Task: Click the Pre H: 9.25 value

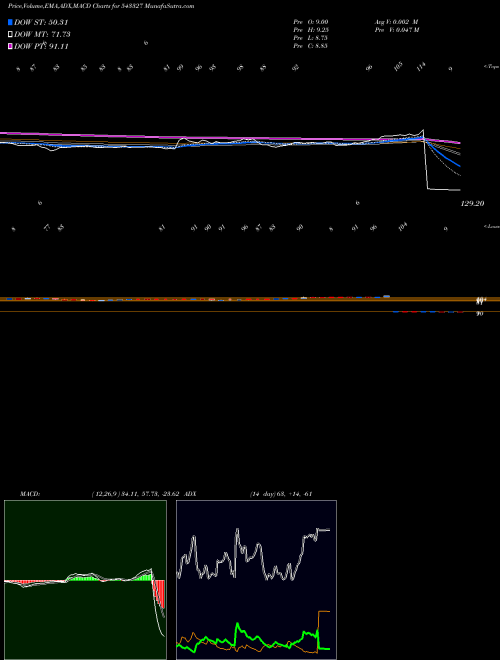Action: 311,30
